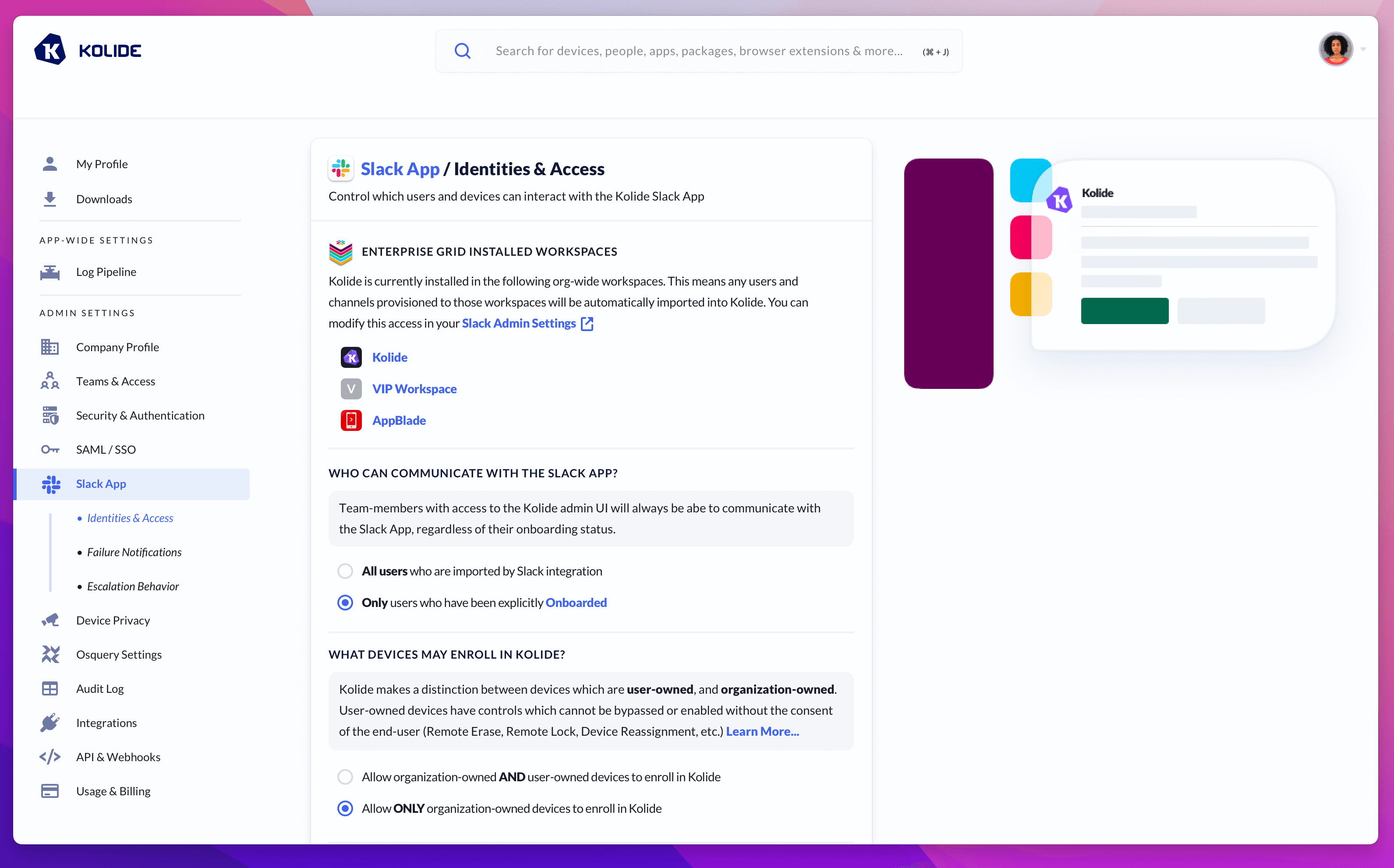The height and width of the screenshot is (868, 1394).
Task: Expand the user account dropdown arrow
Action: click(x=1363, y=50)
